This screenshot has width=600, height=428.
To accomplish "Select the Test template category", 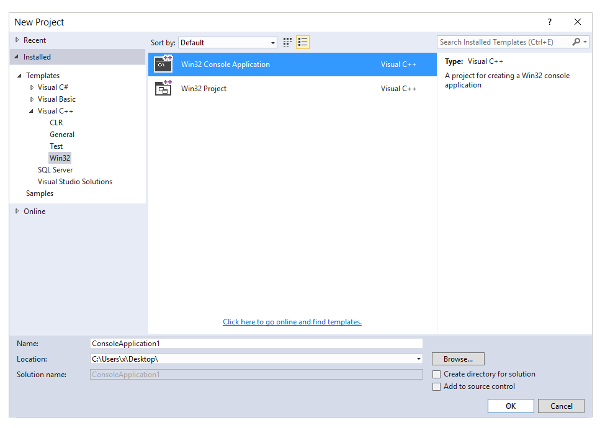I will (56, 146).
